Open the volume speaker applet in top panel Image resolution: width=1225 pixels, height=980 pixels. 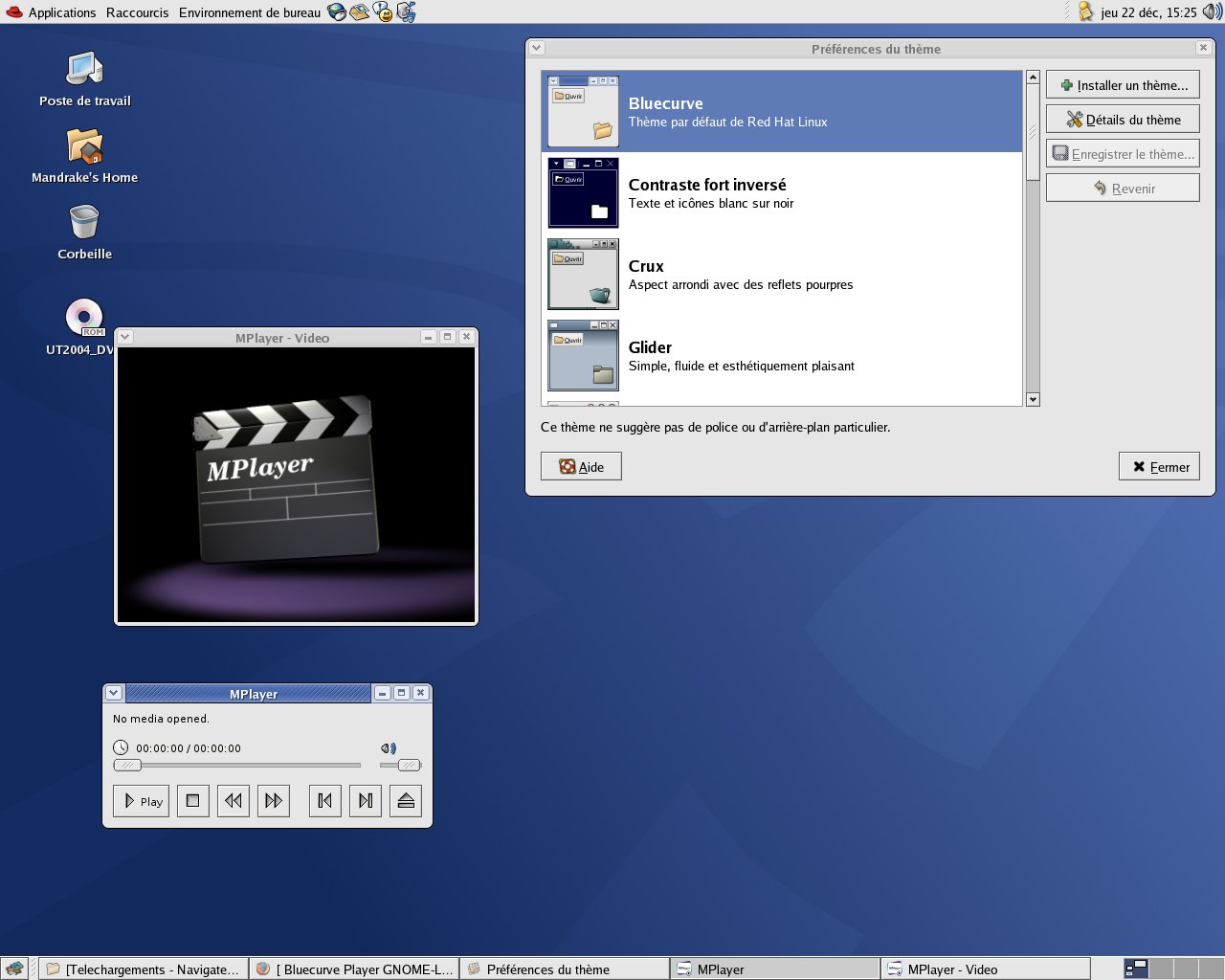1212,12
